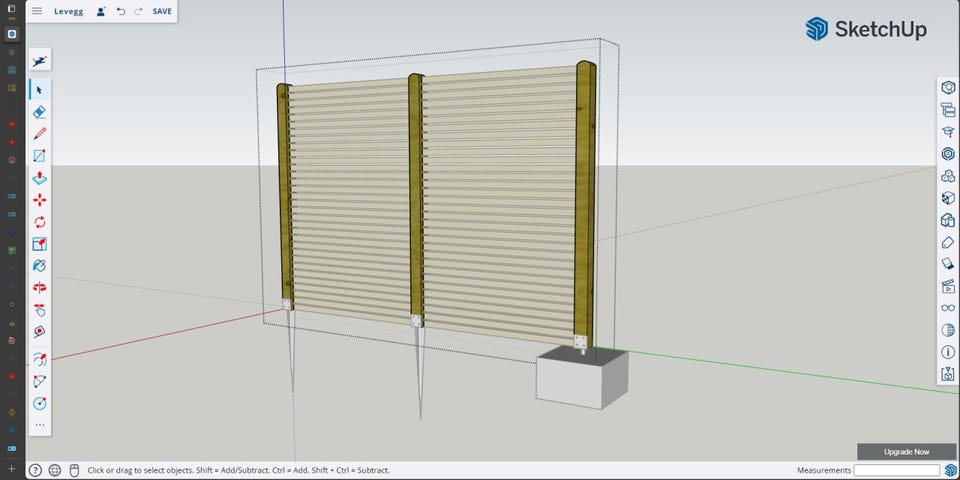Click the mouse icon in status bar

point(74,470)
